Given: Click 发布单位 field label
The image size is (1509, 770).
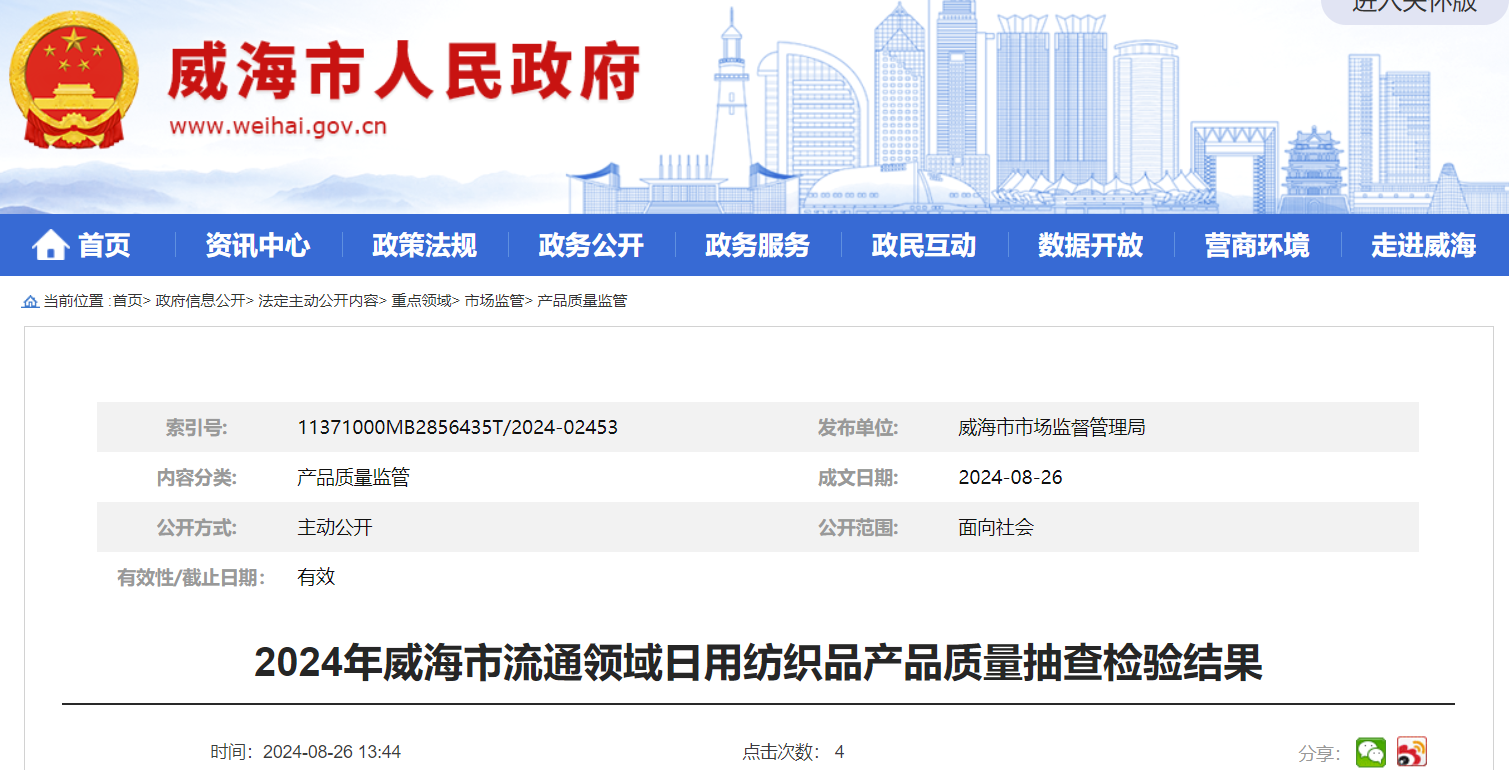Looking at the screenshot, I should point(858,427).
